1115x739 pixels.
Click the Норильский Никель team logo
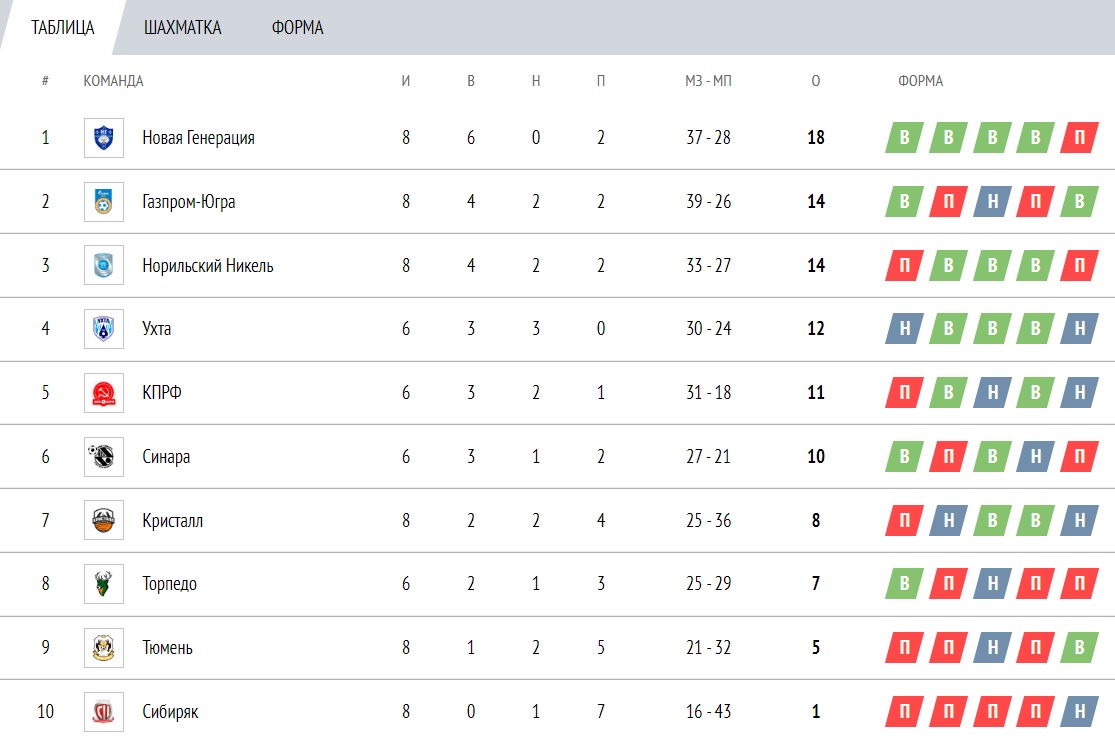point(104,266)
